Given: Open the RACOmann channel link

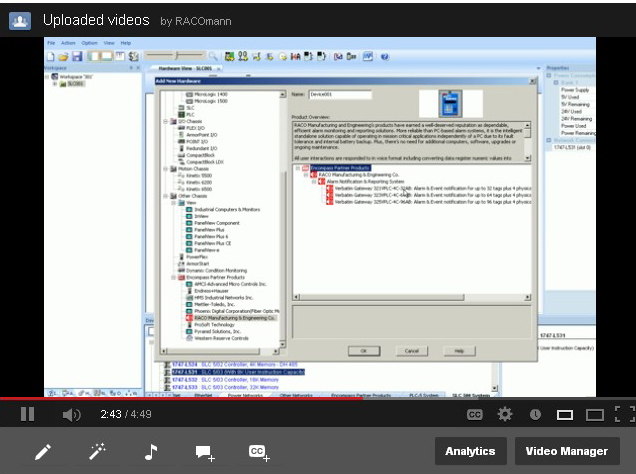Looking at the screenshot, I should coord(203,21).
